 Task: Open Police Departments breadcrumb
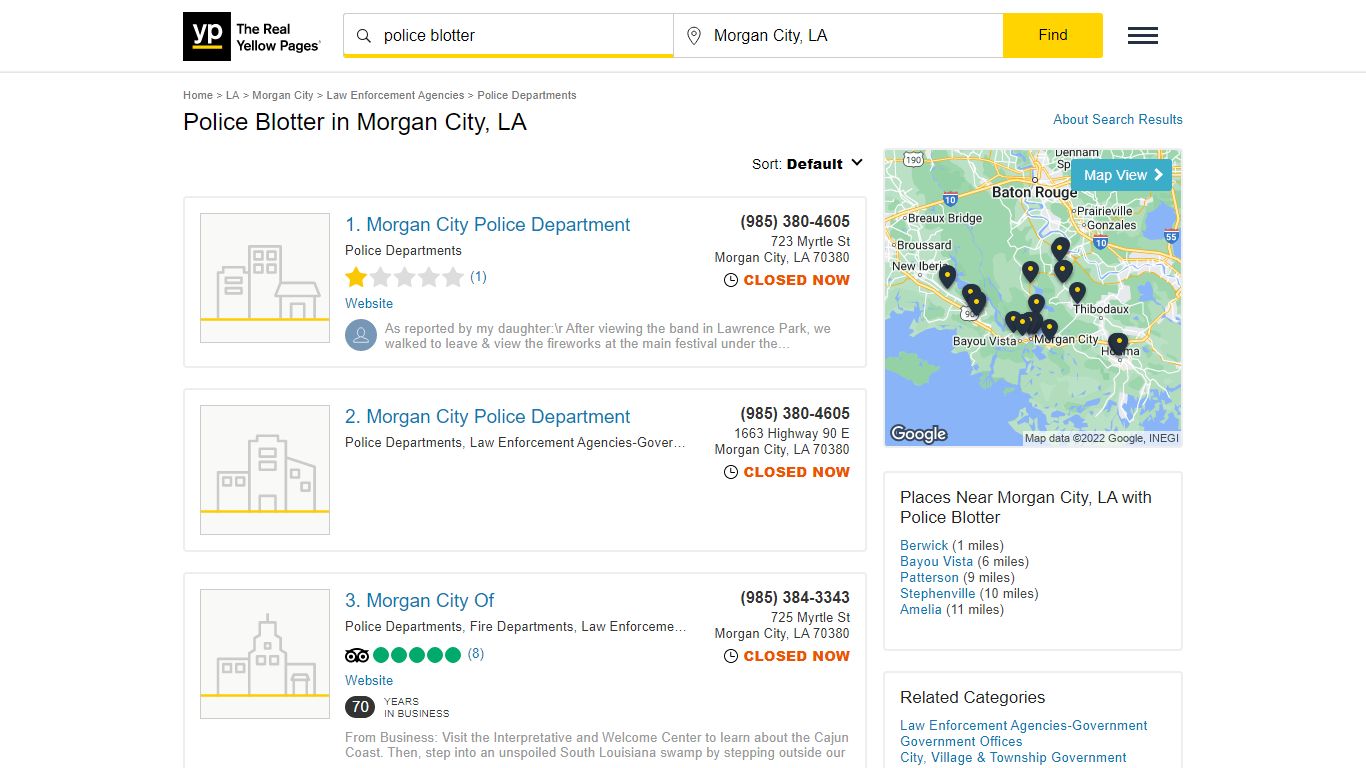(527, 95)
